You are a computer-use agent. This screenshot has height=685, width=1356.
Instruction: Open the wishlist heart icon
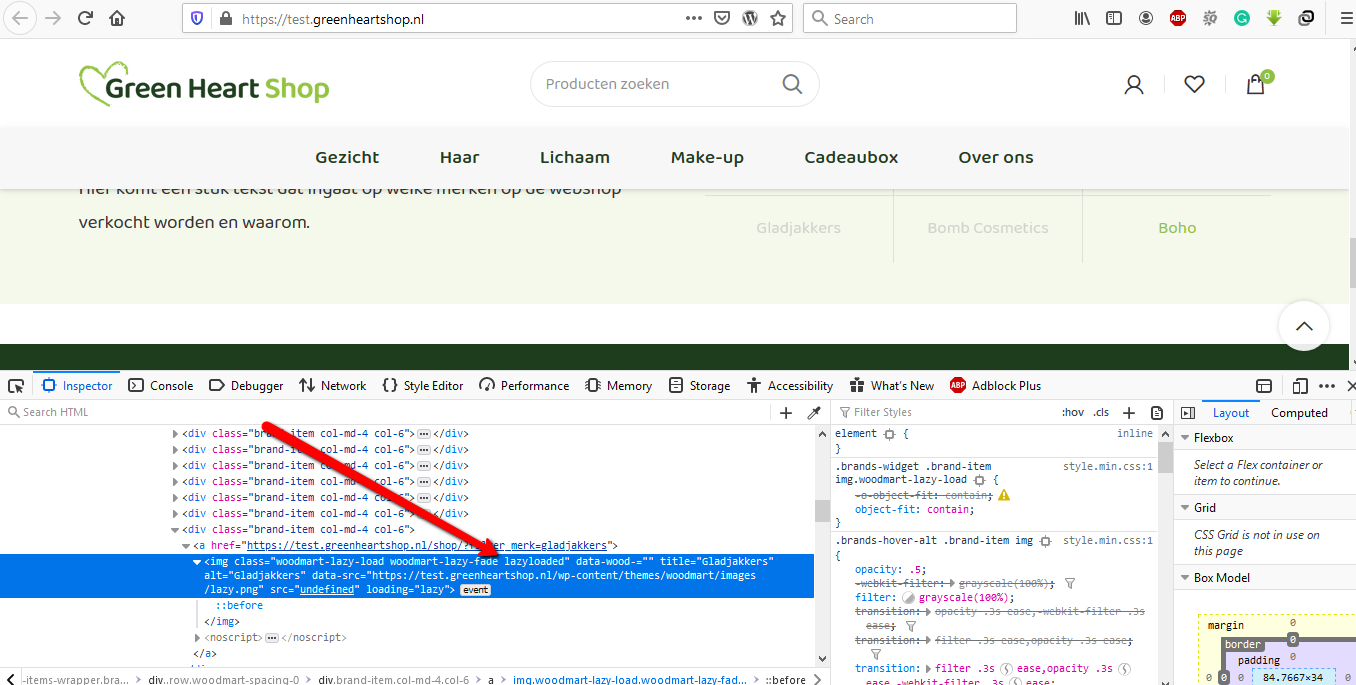point(1194,85)
